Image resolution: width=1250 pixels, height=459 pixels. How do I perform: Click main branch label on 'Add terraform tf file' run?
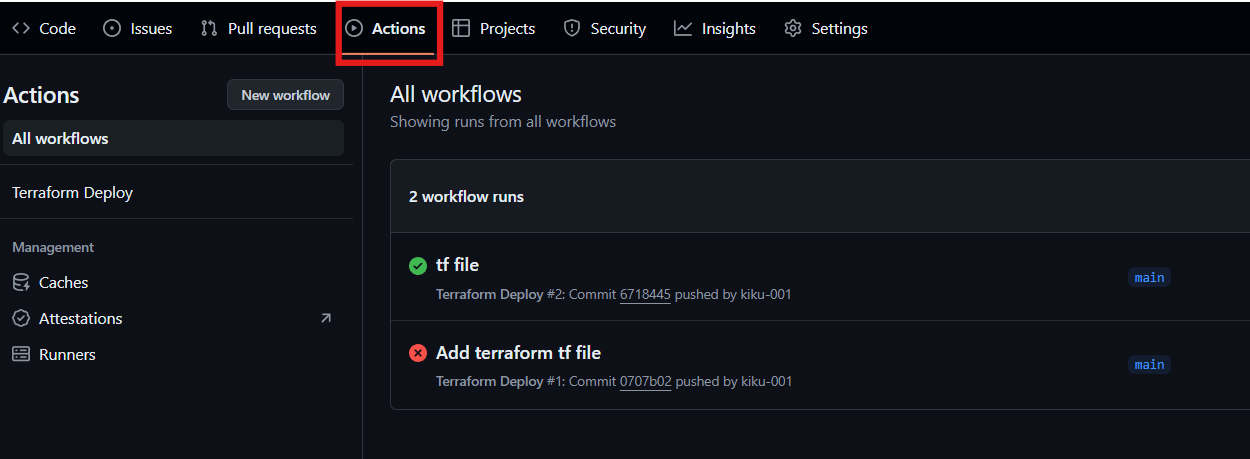(1149, 365)
